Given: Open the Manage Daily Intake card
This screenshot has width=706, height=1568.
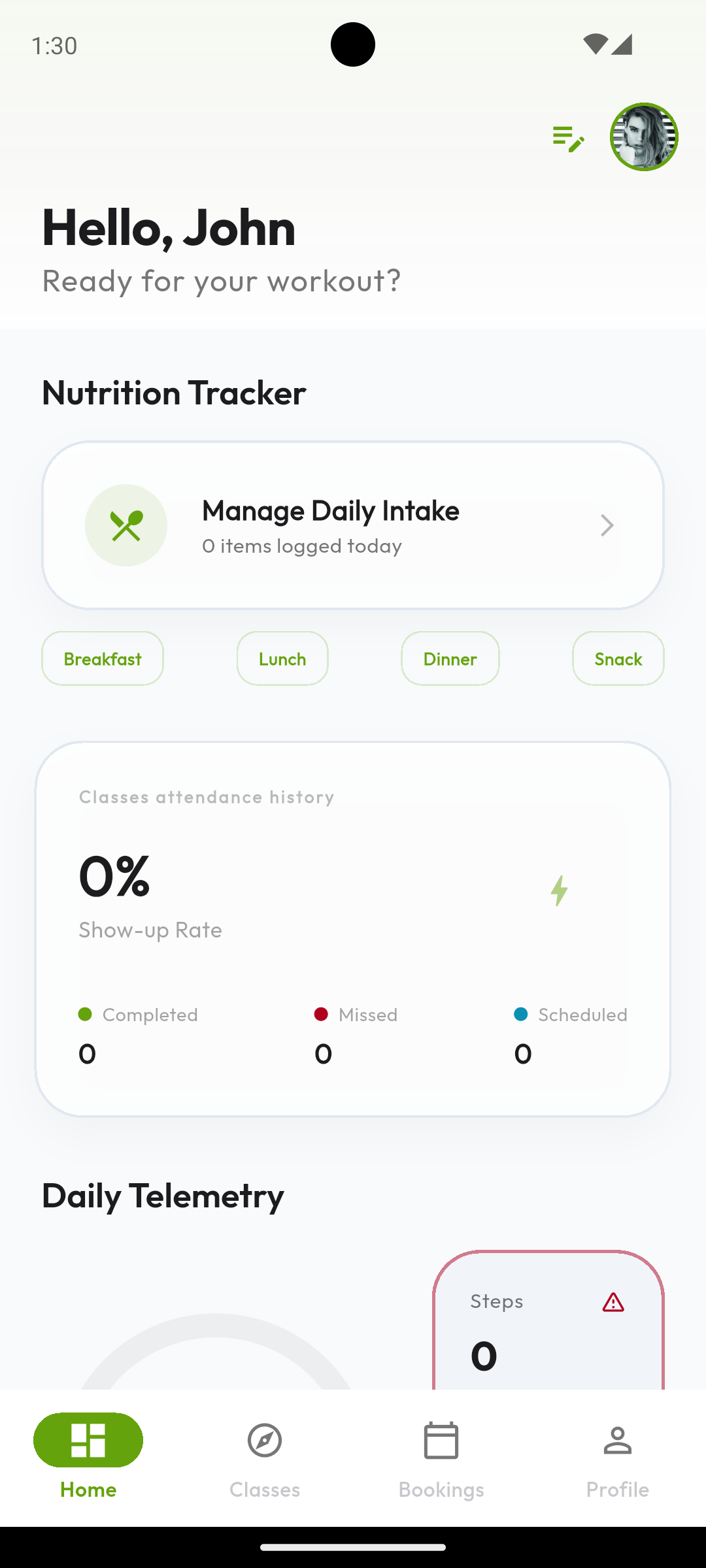Looking at the screenshot, I should click(353, 525).
